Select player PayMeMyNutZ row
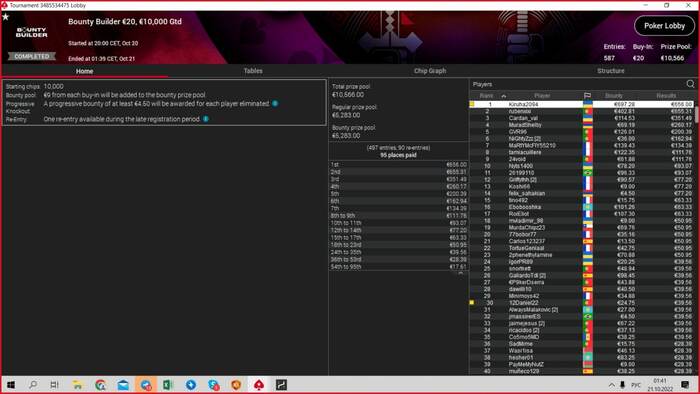This screenshot has width=700, height=394. pos(581,364)
